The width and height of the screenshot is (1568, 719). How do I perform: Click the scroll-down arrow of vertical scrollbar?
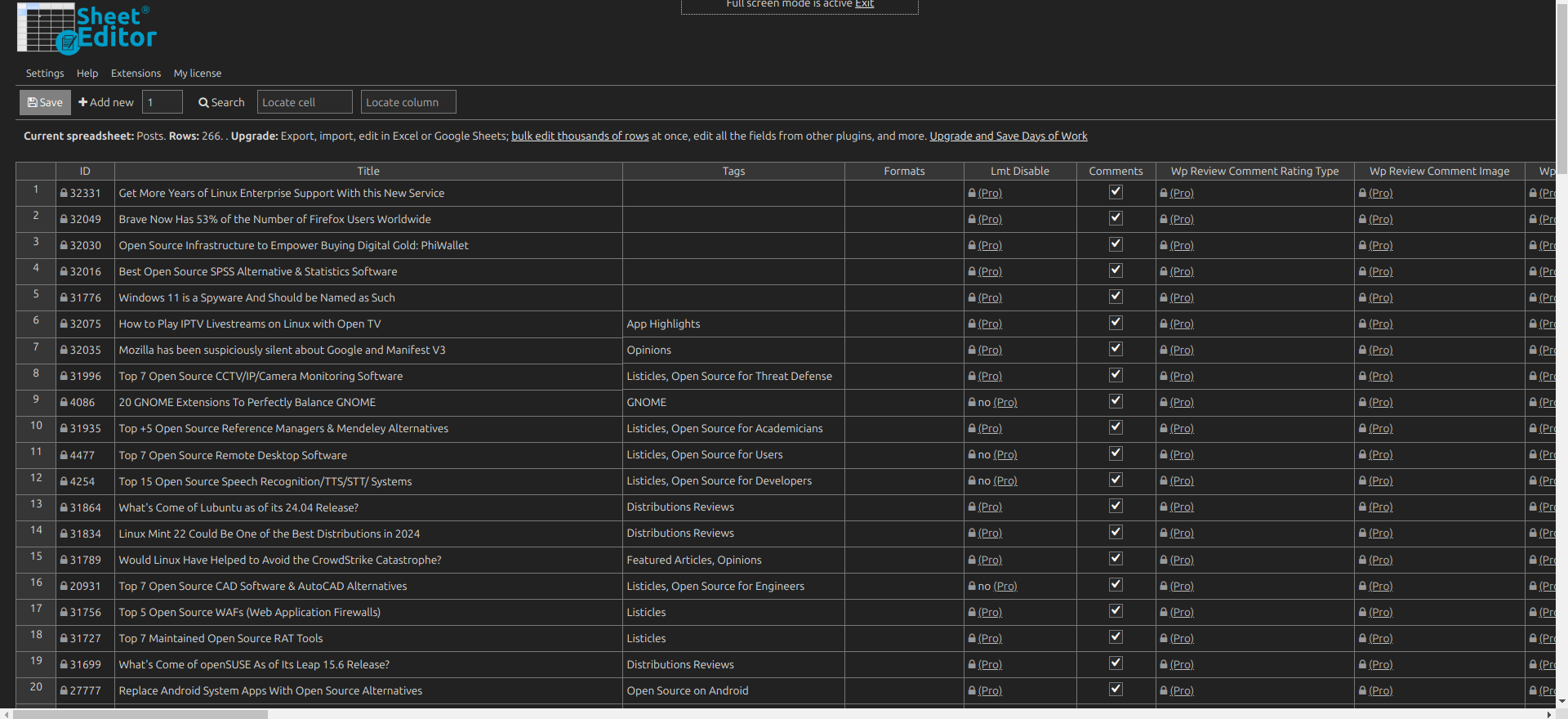(1561, 701)
